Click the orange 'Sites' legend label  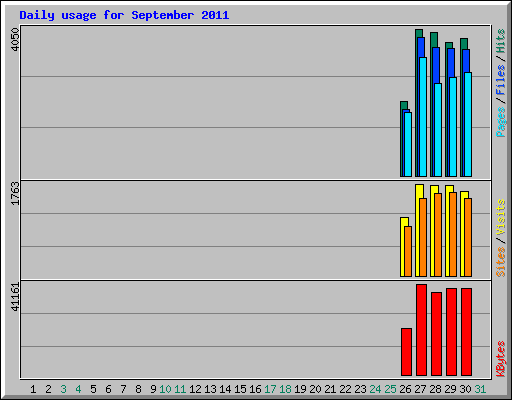pyautogui.click(x=500, y=262)
